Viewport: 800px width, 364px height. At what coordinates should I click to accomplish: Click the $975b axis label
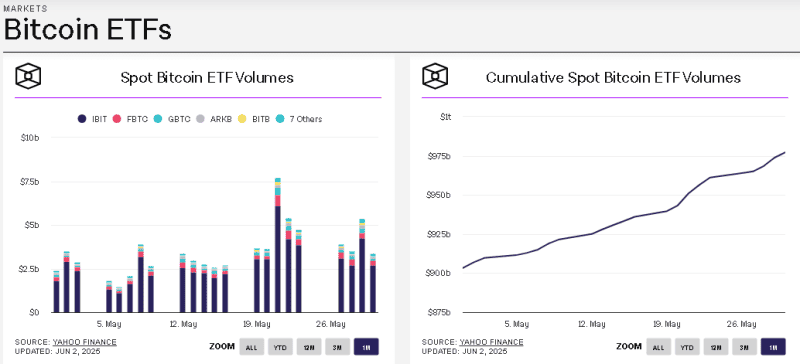440,156
